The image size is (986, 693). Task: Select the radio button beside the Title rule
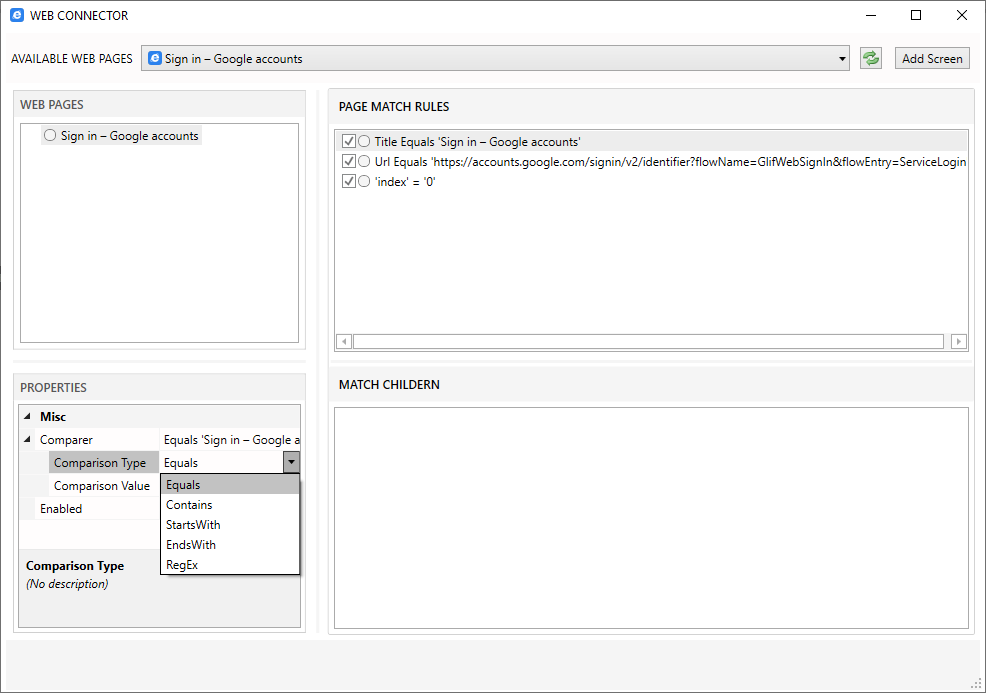coord(362,141)
